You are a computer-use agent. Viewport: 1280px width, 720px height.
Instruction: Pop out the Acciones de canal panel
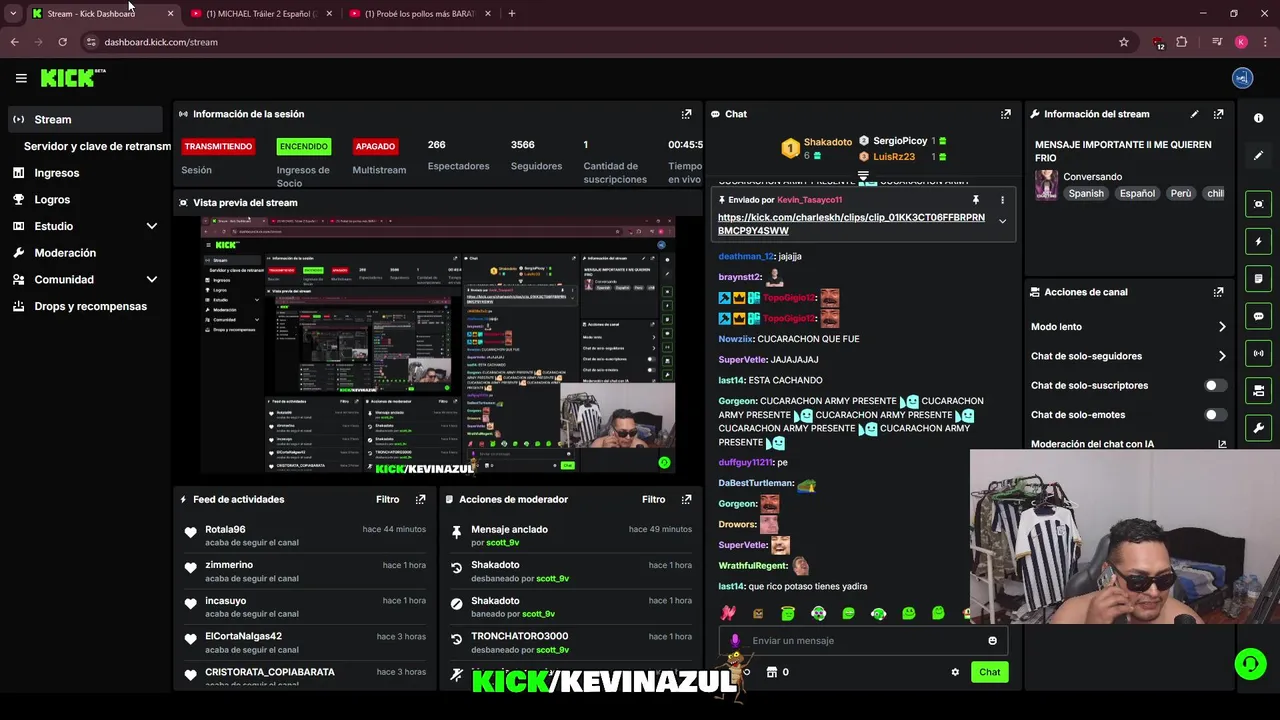[x=1218, y=292]
